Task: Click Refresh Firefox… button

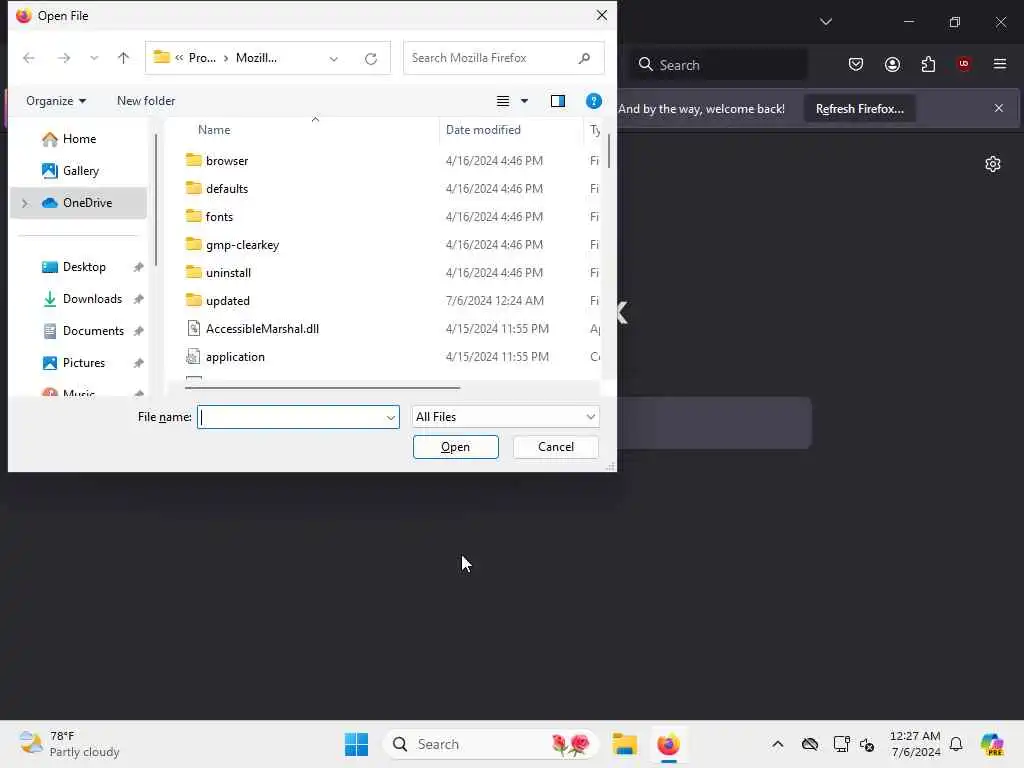Action: (x=859, y=108)
